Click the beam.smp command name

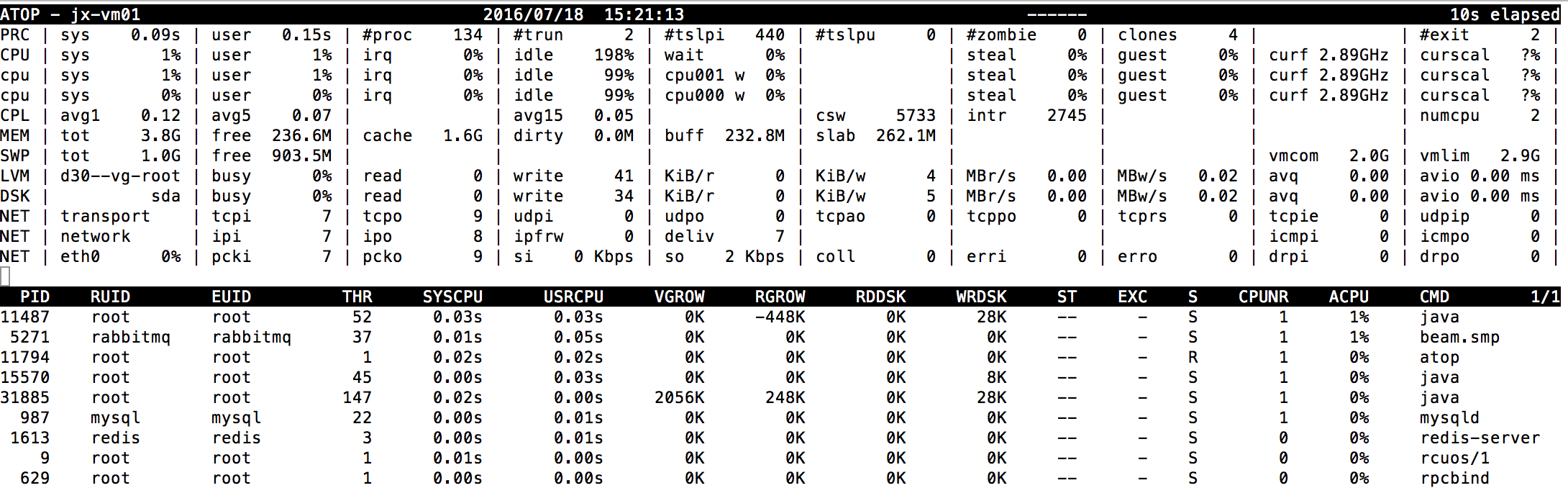click(1459, 337)
